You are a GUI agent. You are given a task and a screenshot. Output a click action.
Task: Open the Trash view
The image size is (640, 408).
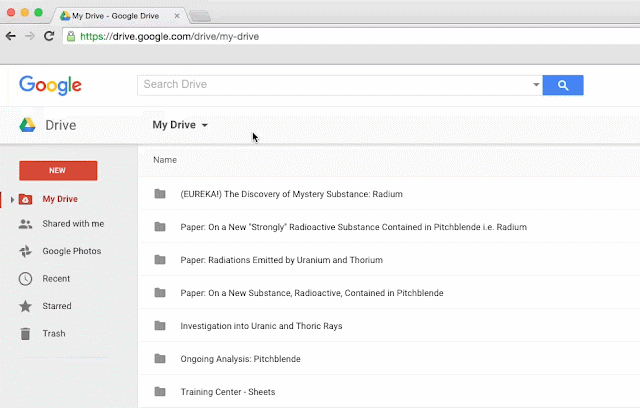pos(54,333)
